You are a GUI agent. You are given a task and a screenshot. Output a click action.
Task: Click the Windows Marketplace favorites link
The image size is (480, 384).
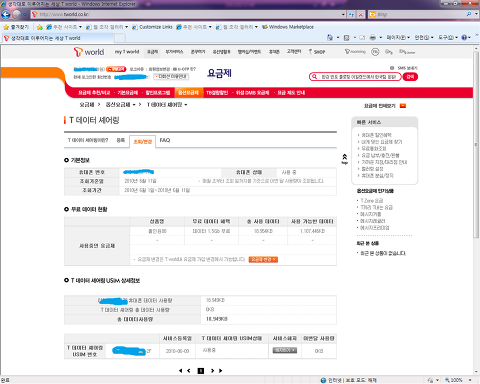[x=288, y=27]
